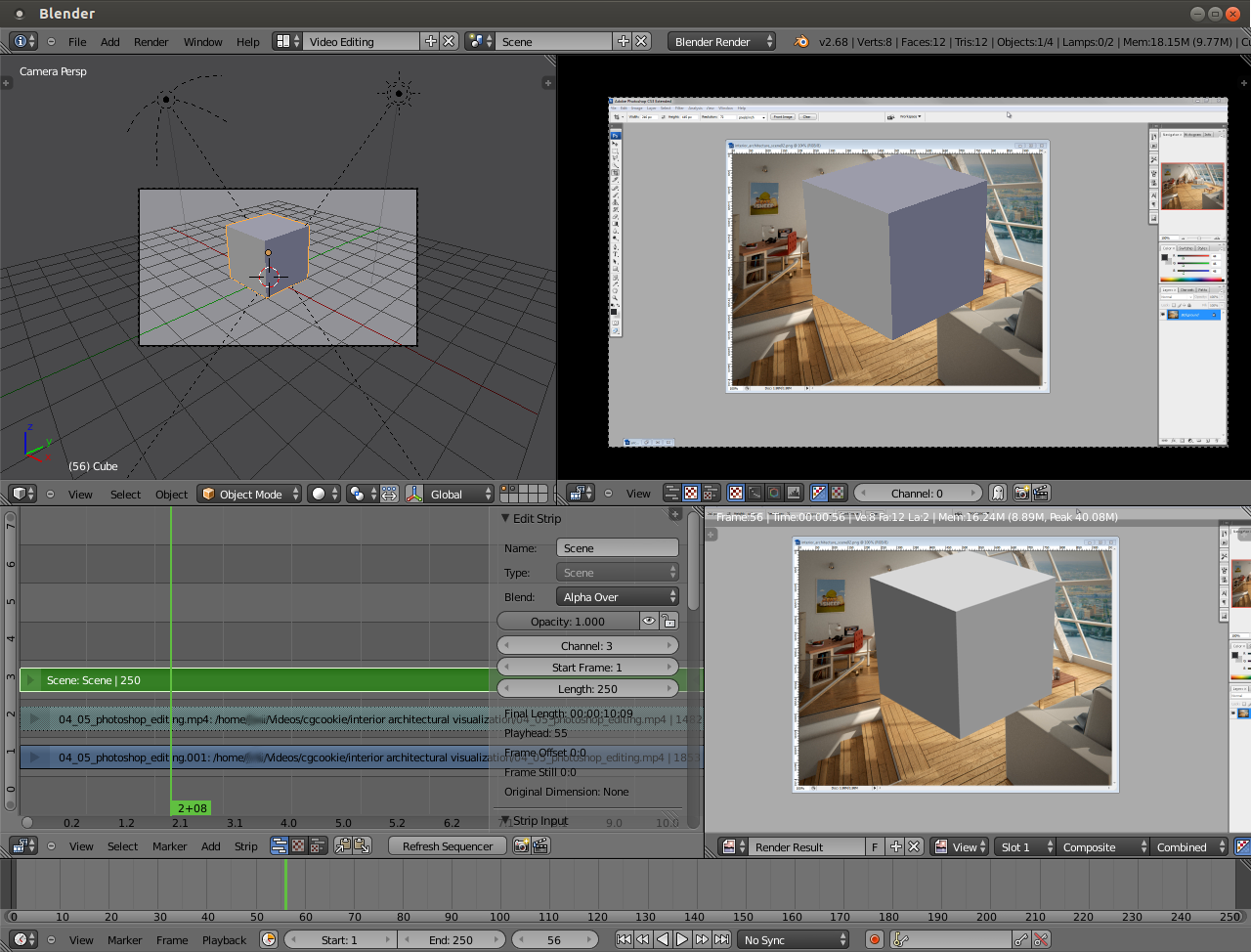This screenshot has height=952, width=1251.
Task: Open the File menu
Action: 77,42
